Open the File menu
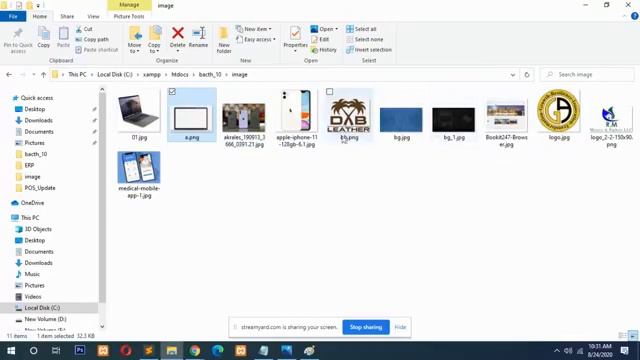640x360 pixels. pos(13,16)
